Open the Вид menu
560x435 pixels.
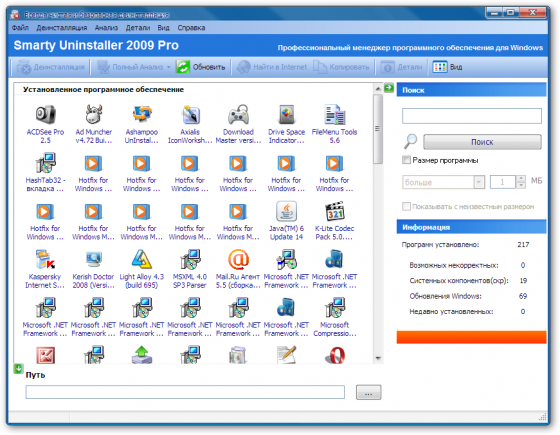[164, 28]
